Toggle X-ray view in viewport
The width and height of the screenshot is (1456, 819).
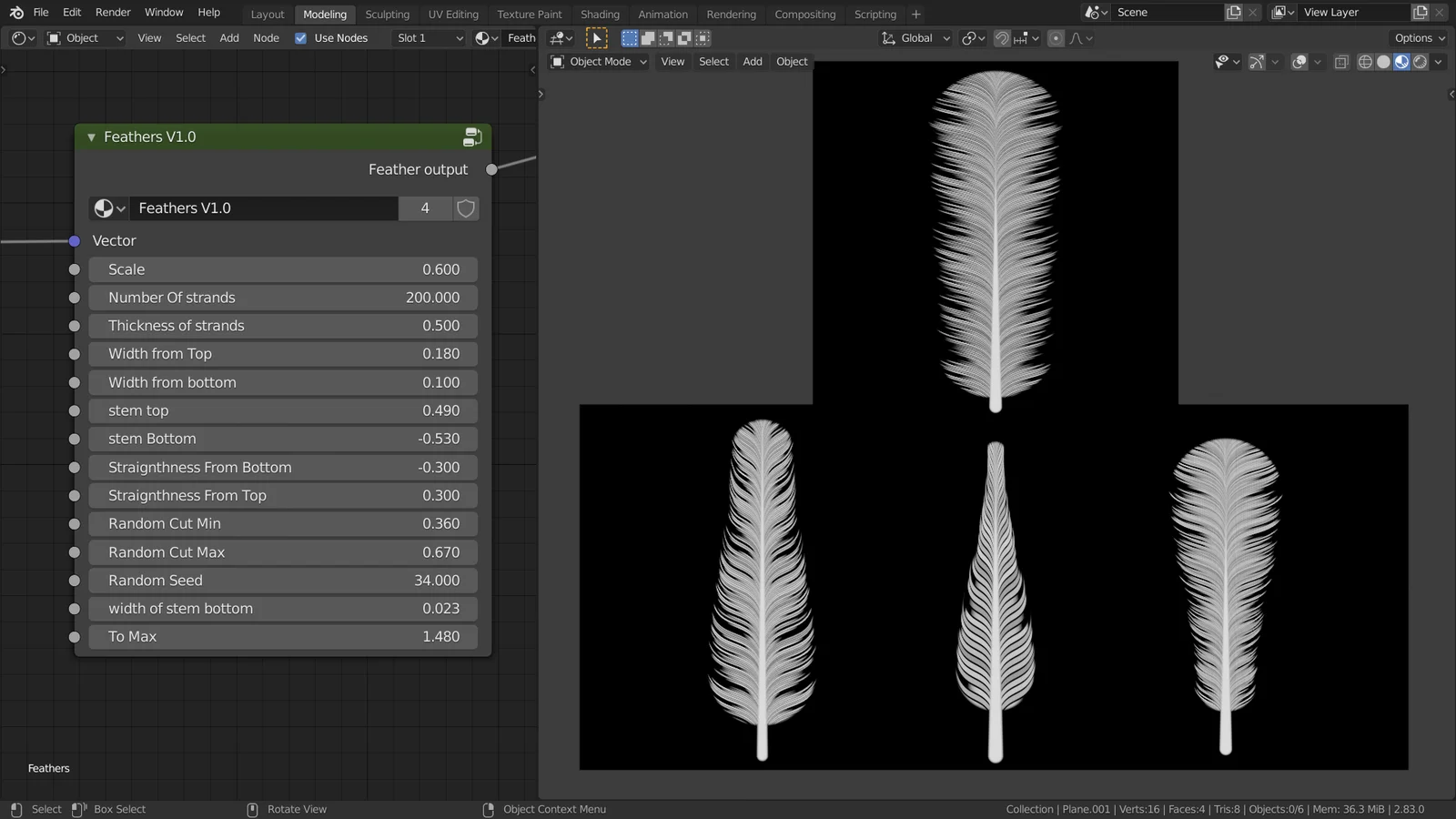pyautogui.click(x=1341, y=62)
